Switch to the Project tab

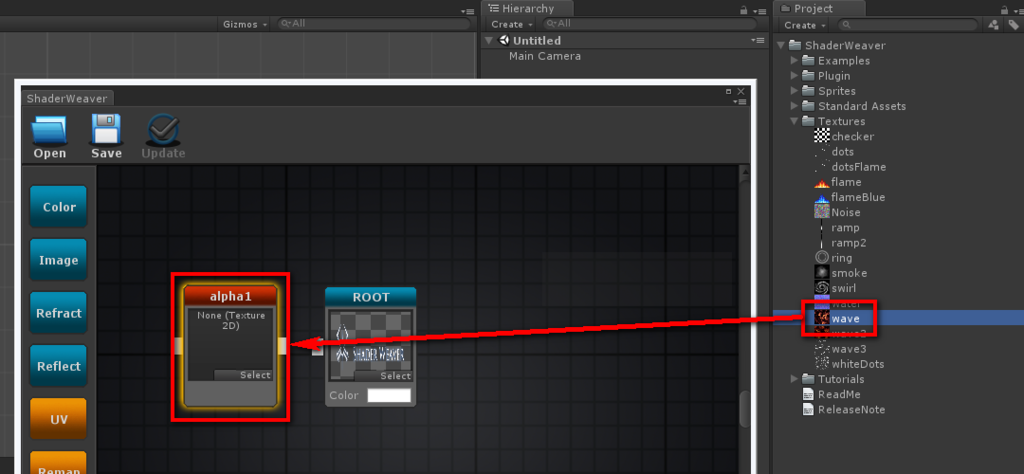pos(820,8)
